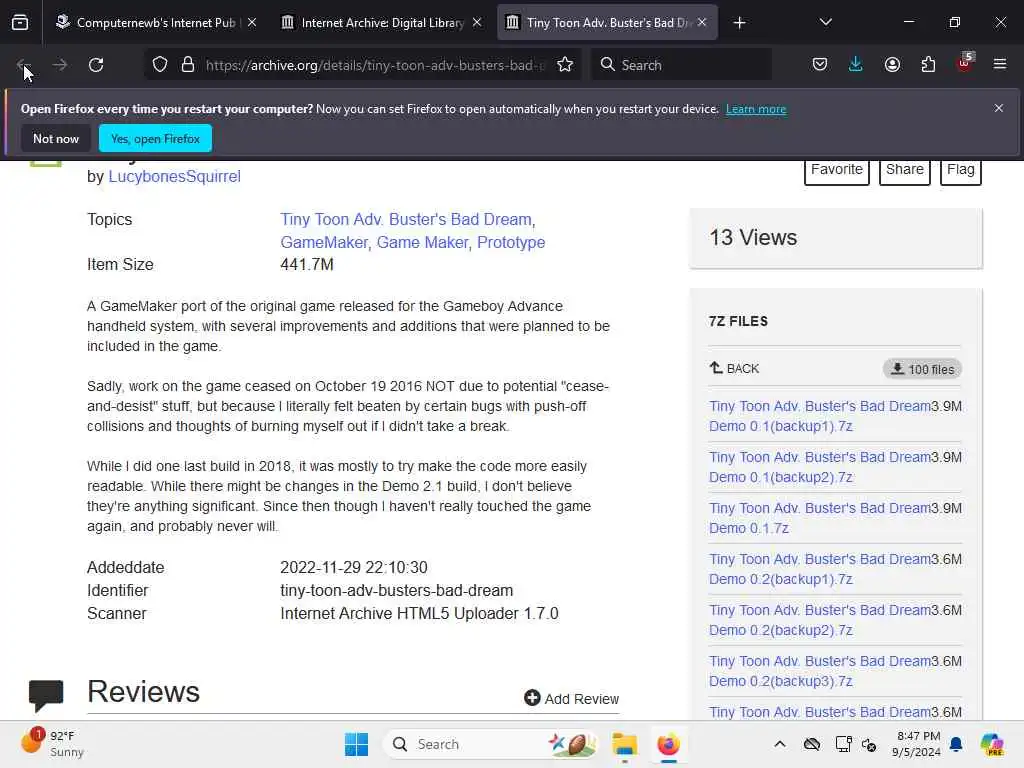This screenshot has height=768, width=1024.
Task: Click the network status tray icon
Action: point(869,744)
